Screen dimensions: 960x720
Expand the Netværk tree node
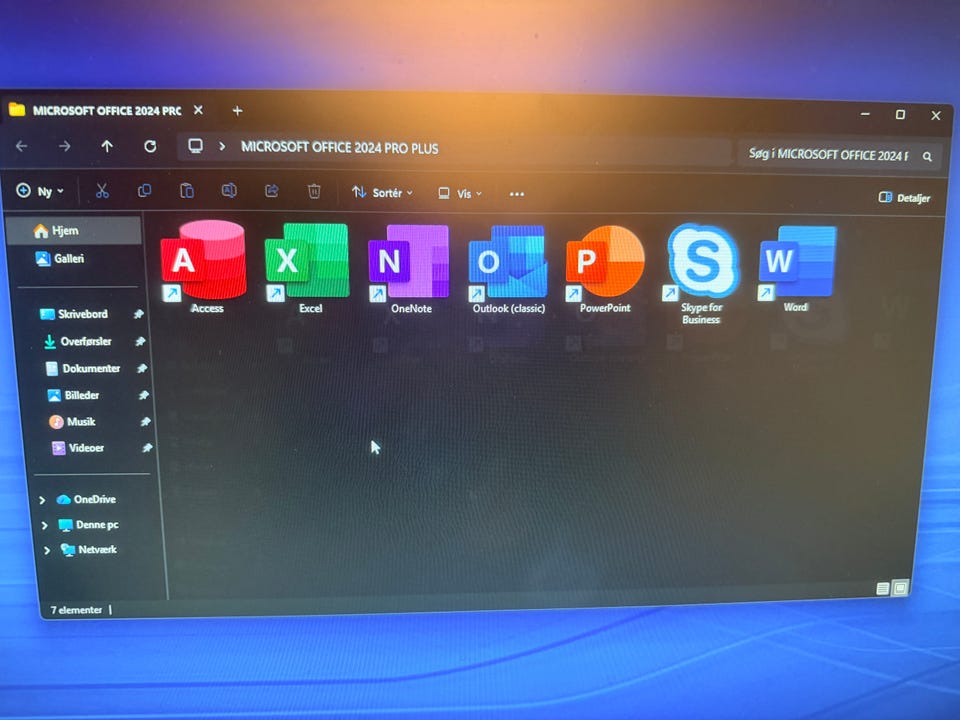point(47,550)
